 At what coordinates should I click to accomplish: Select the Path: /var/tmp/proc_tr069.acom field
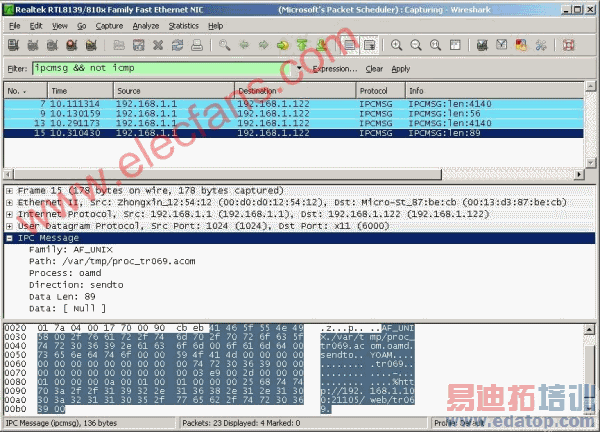click(x=112, y=261)
